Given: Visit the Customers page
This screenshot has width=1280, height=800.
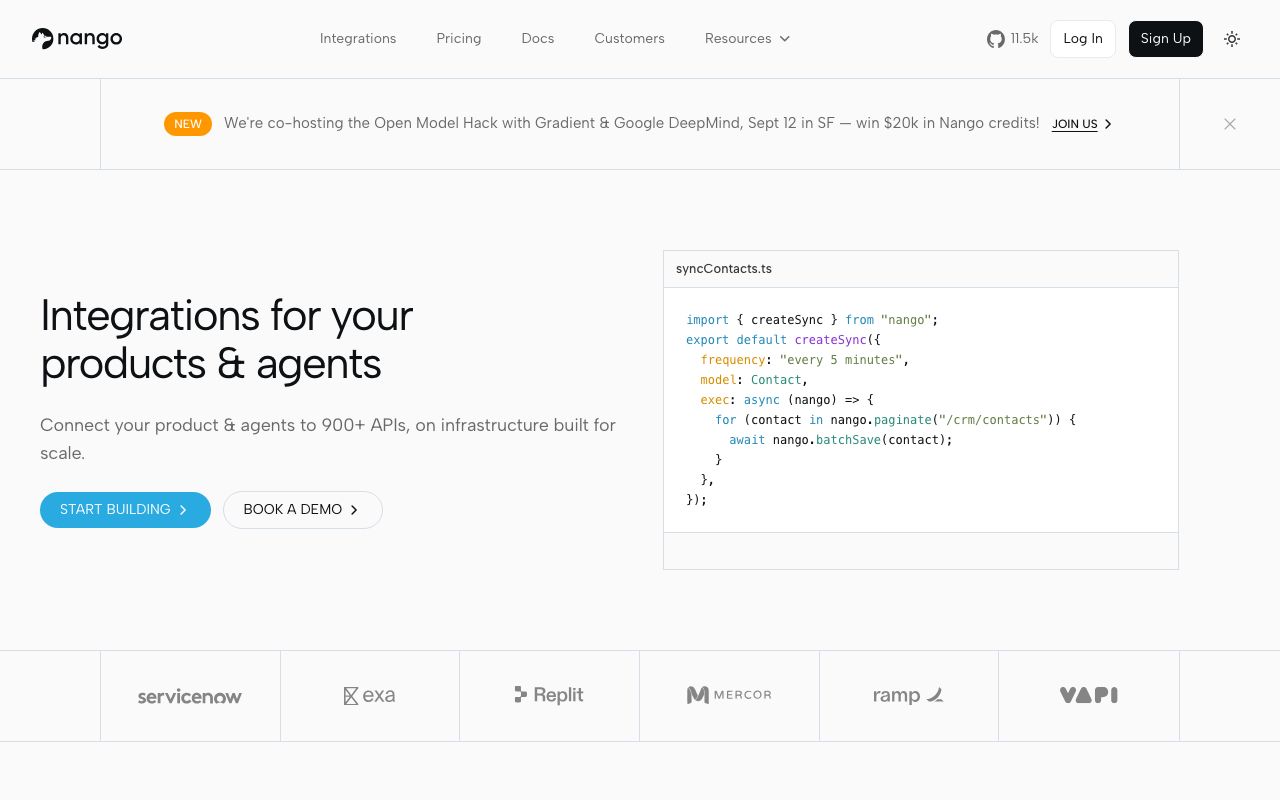Looking at the screenshot, I should point(629,39).
